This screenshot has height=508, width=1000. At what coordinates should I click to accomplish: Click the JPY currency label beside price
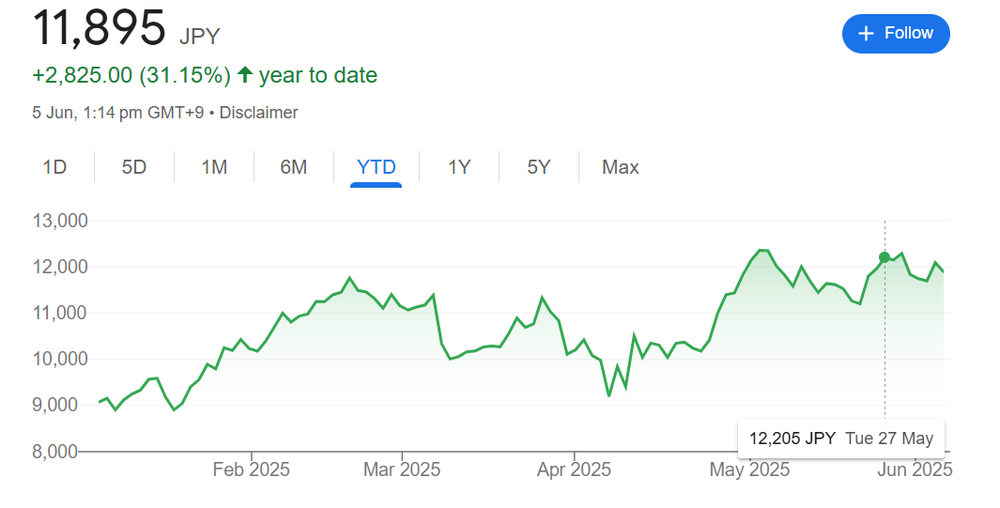pyautogui.click(x=199, y=36)
